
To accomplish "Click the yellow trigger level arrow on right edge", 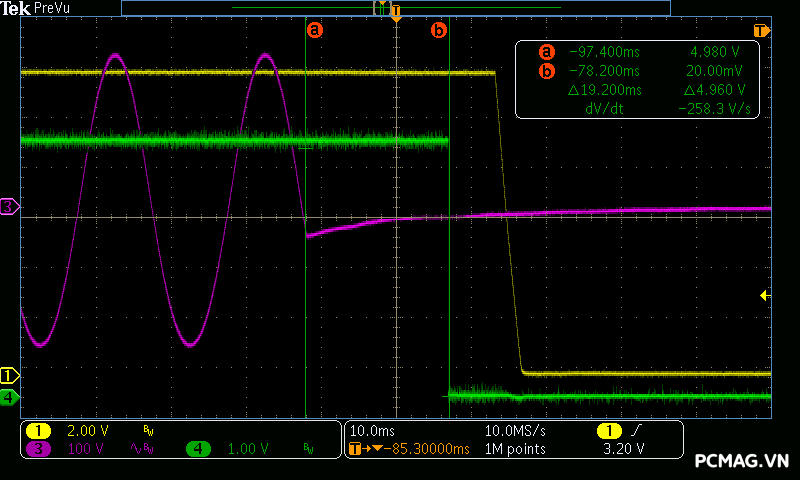I will click(x=765, y=295).
